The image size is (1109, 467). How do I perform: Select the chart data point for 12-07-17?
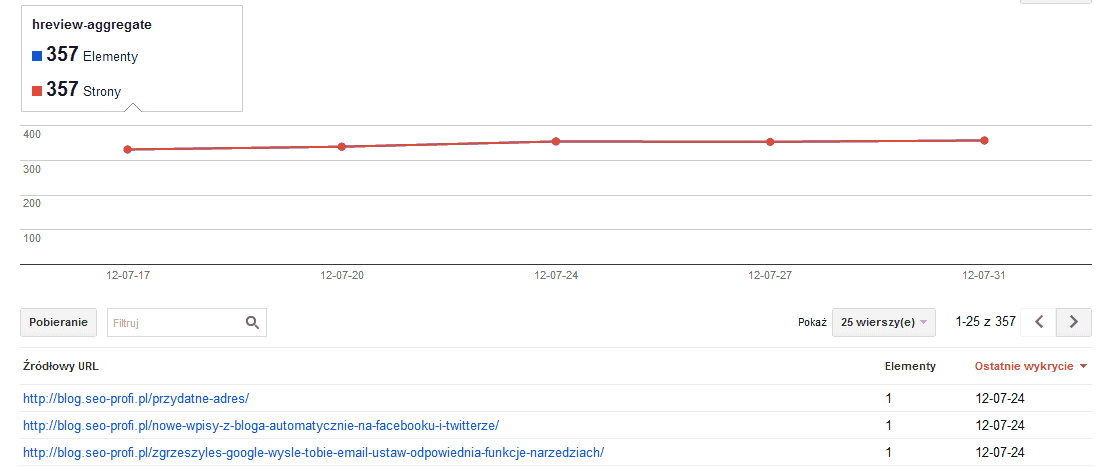coord(127,149)
